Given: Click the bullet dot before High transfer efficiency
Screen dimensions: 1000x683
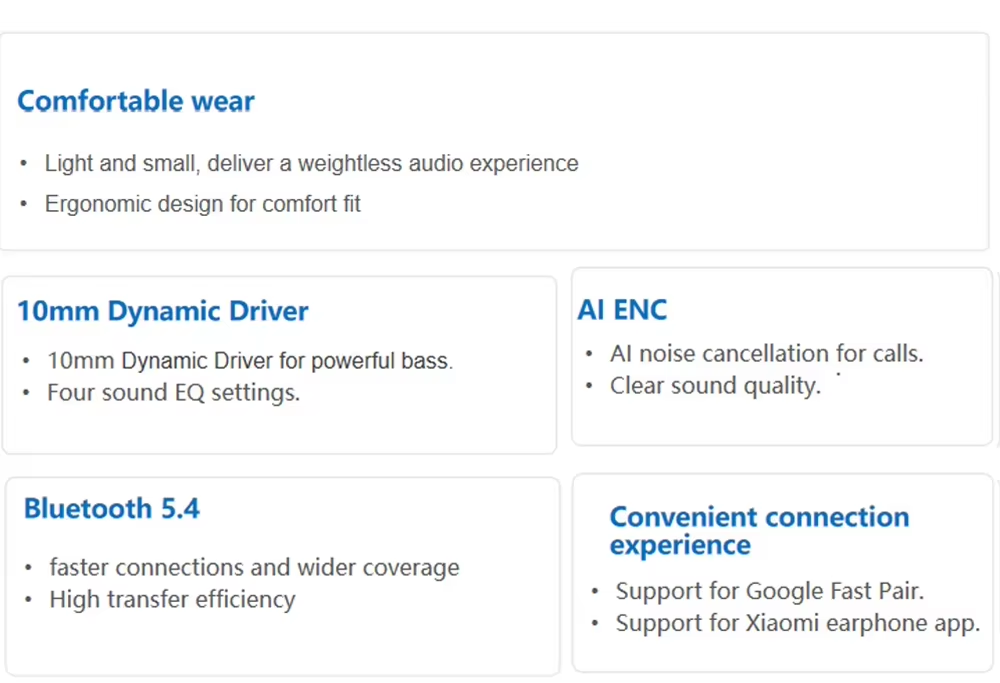Looking at the screenshot, I should (x=29, y=600).
